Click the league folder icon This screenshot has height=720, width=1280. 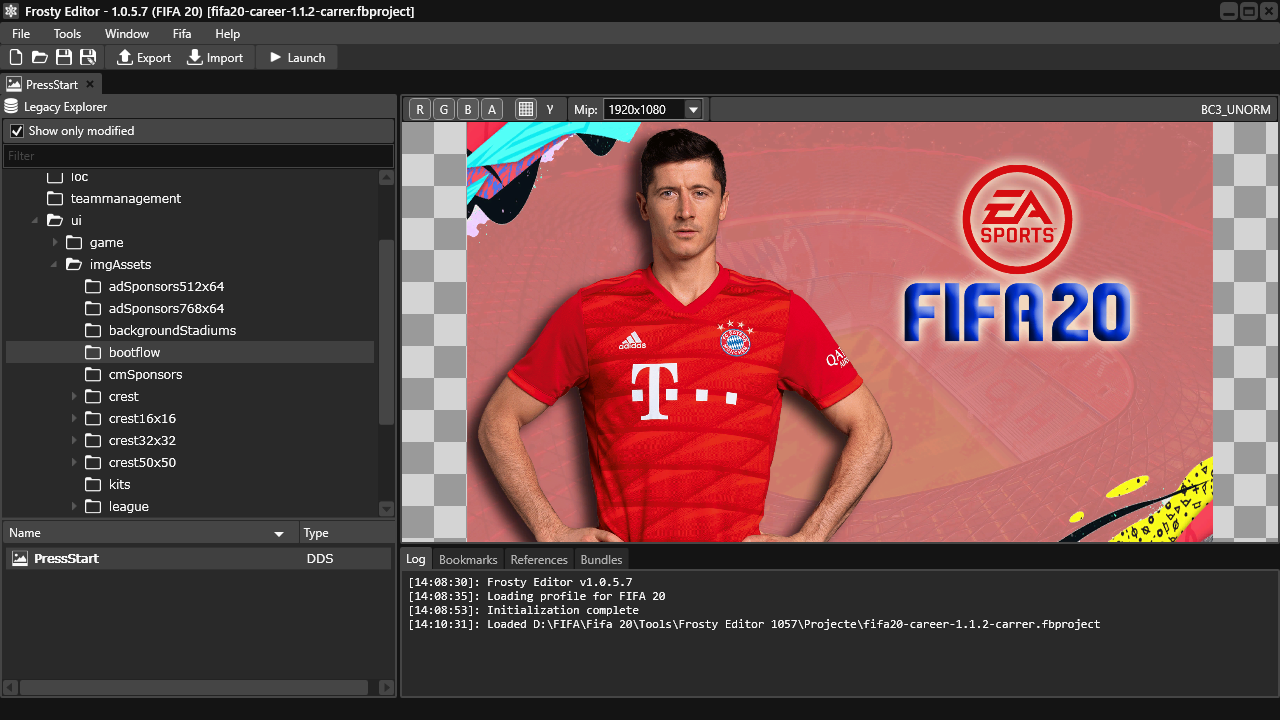click(93, 506)
